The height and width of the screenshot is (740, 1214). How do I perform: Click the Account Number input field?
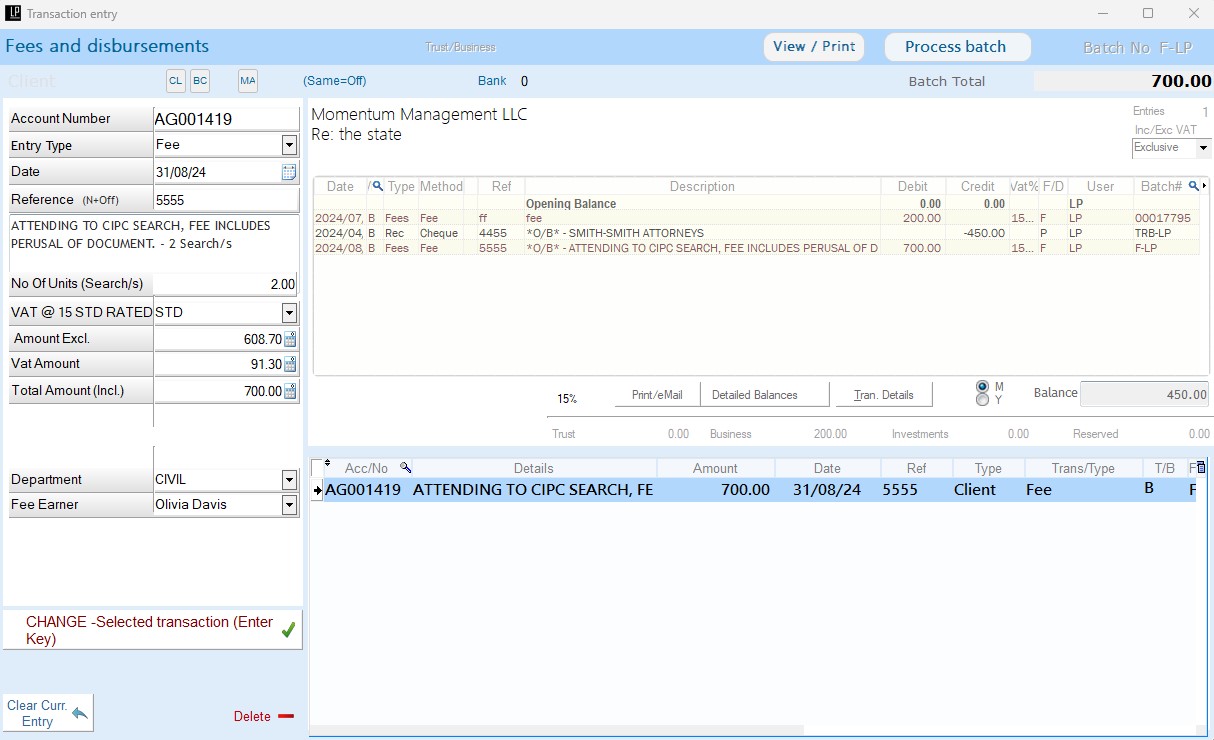pos(225,119)
